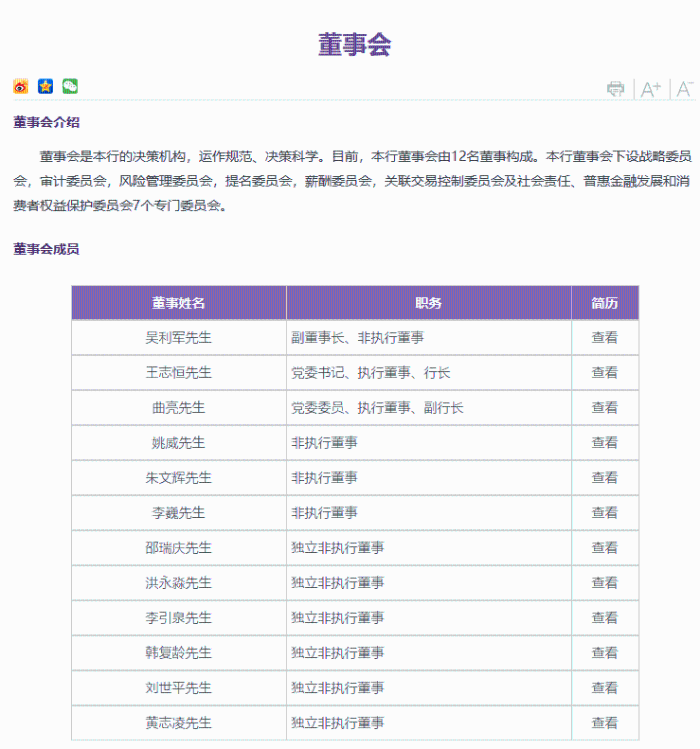
Task: Click position text 副董事长、非执行董事
Action: [357, 338]
